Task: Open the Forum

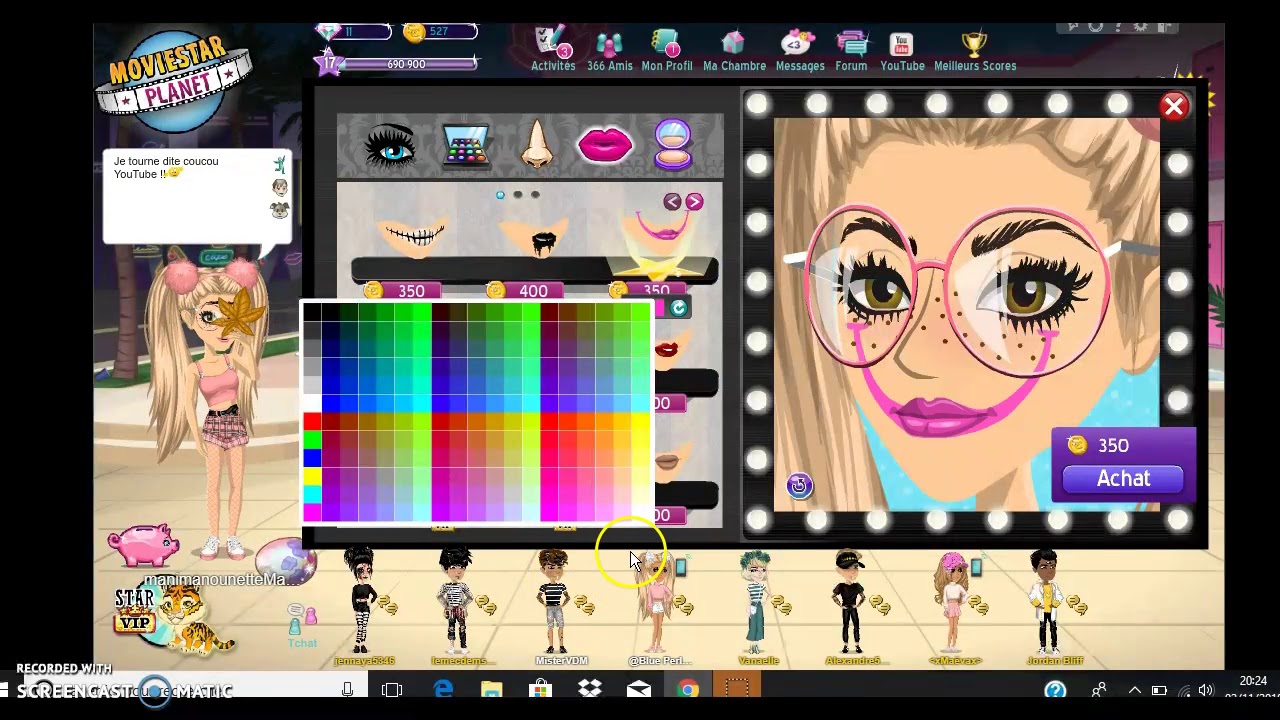Action: pos(851,50)
